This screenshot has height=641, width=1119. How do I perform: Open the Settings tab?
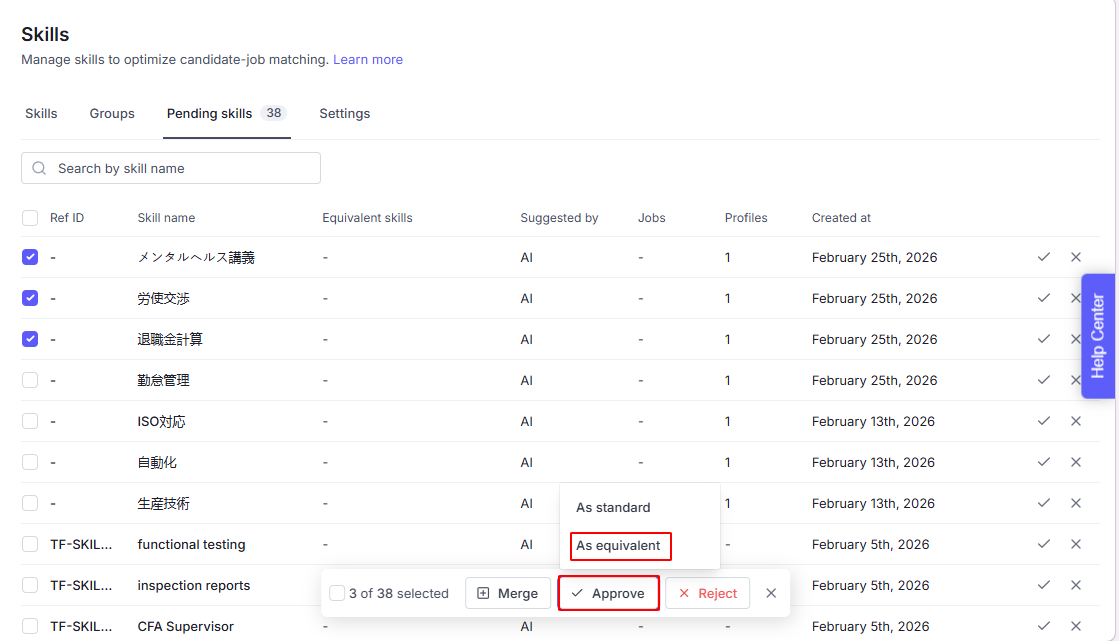[345, 114]
